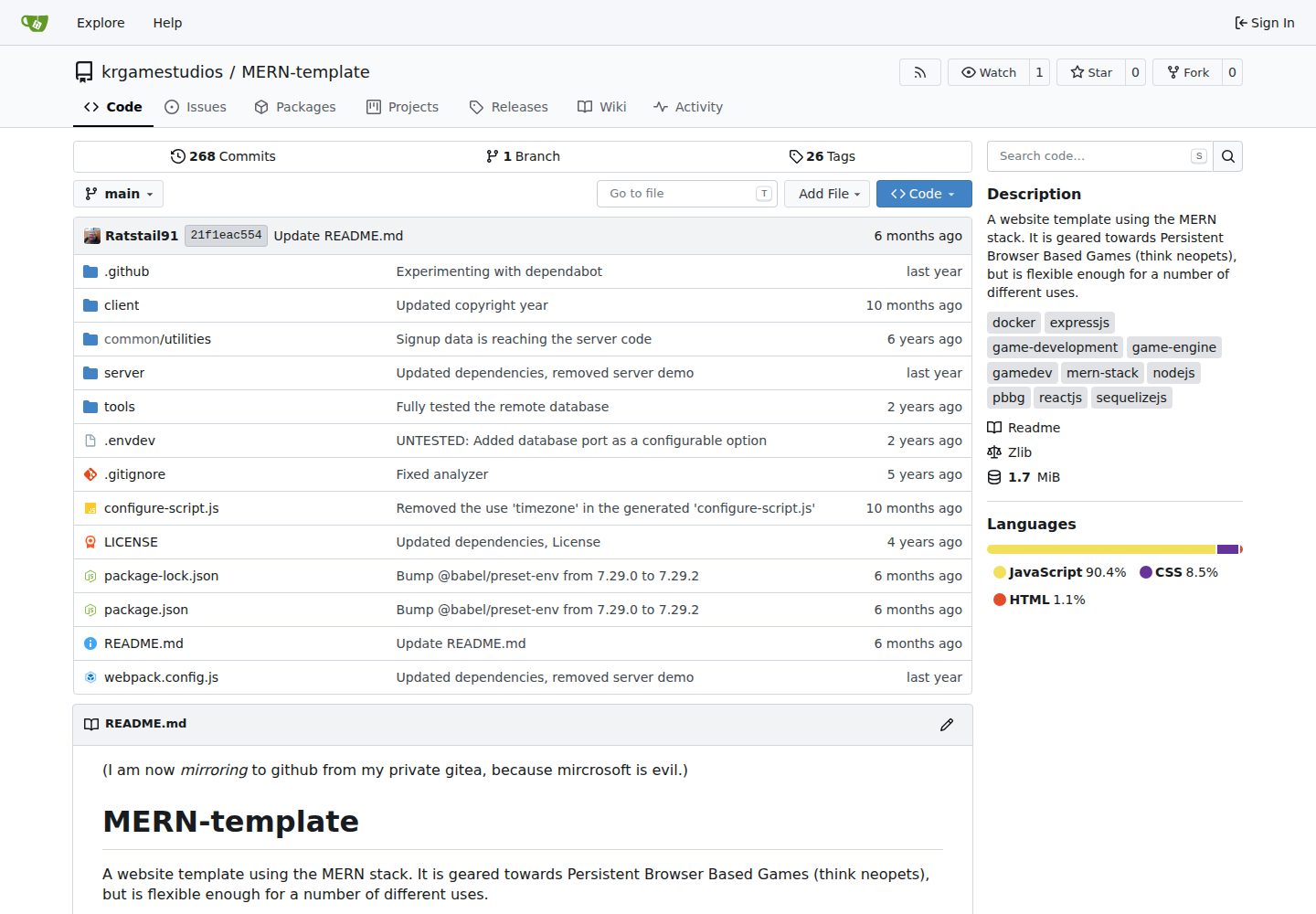1316x914 pixels.
Task: Edit README.md with the pencil icon
Action: [x=947, y=724]
